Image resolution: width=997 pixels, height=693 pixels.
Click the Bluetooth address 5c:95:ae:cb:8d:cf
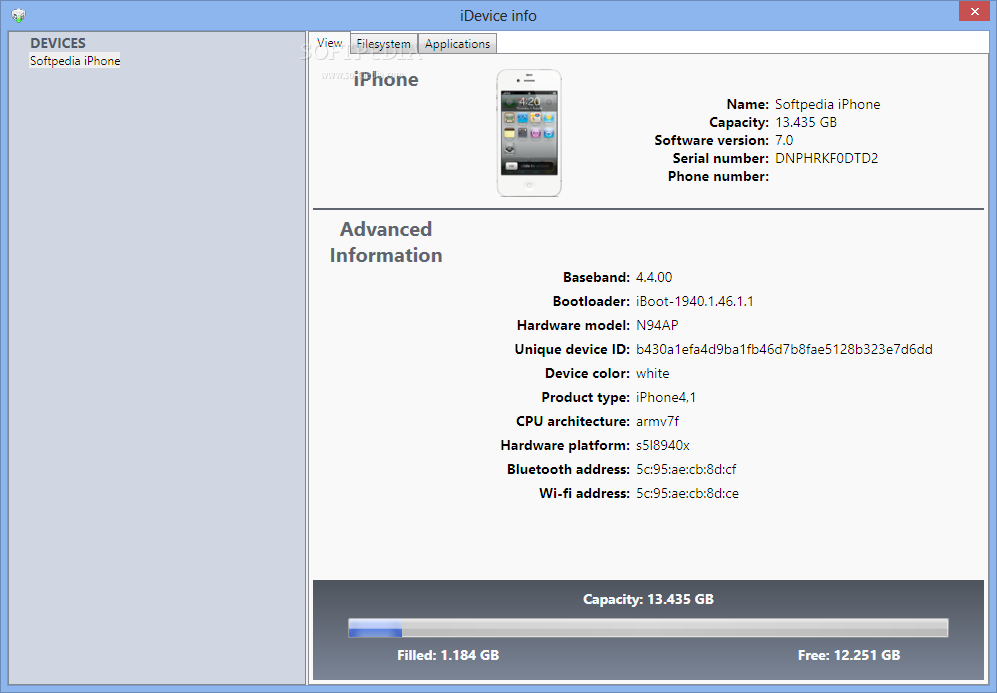pos(686,470)
